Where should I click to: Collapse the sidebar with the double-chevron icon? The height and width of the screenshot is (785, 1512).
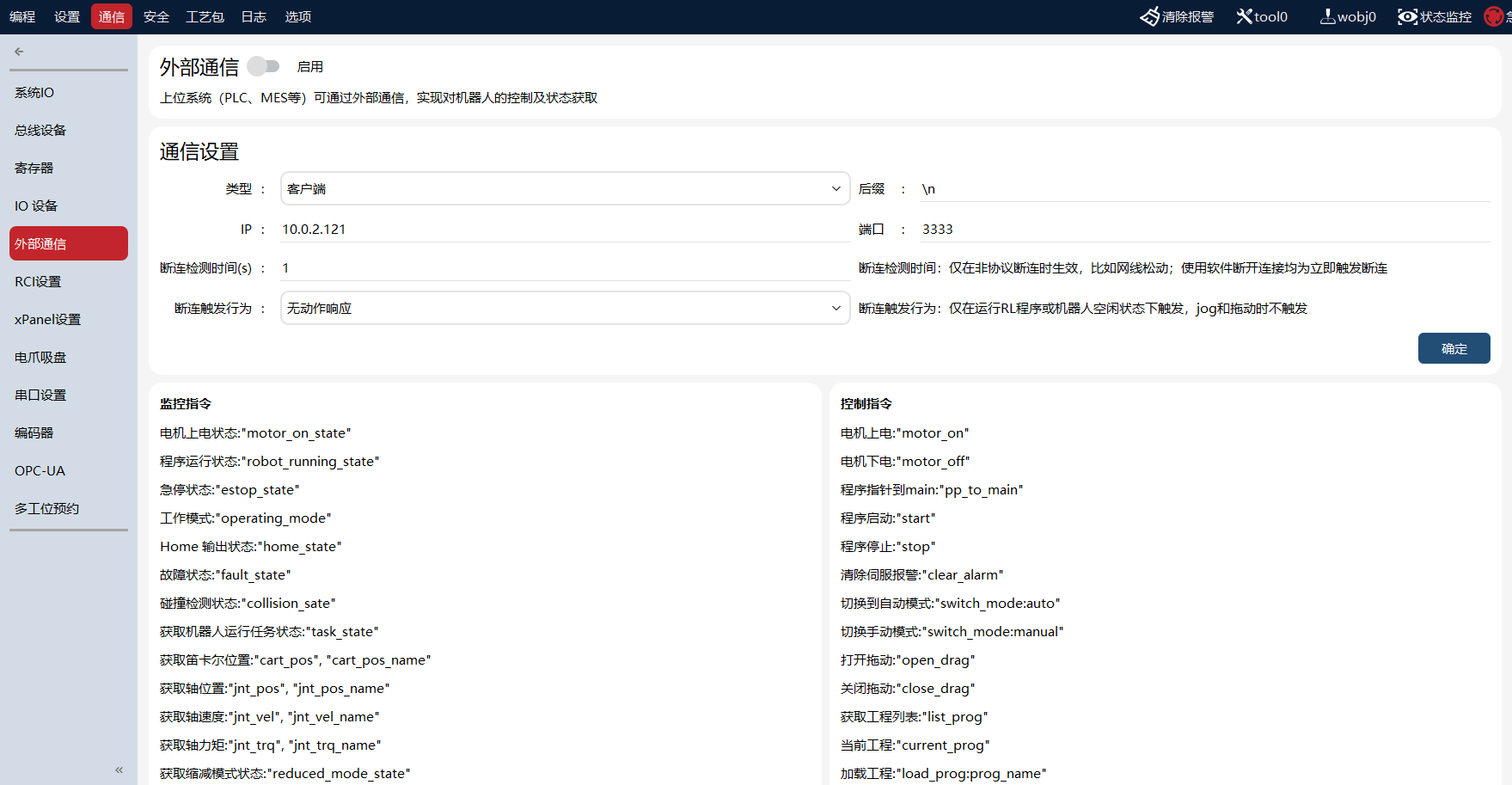pyautogui.click(x=119, y=770)
